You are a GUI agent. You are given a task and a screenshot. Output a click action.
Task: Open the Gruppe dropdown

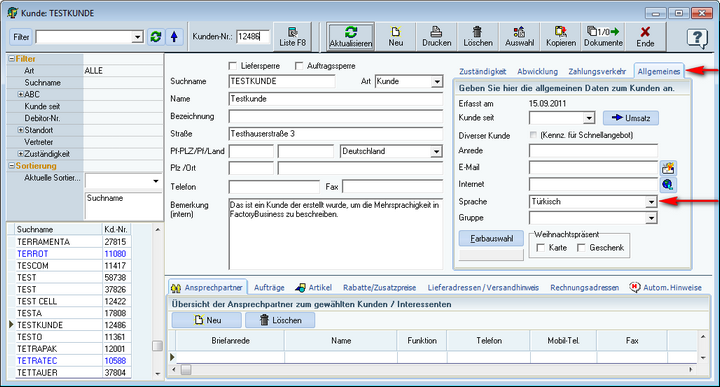[x=651, y=218]
